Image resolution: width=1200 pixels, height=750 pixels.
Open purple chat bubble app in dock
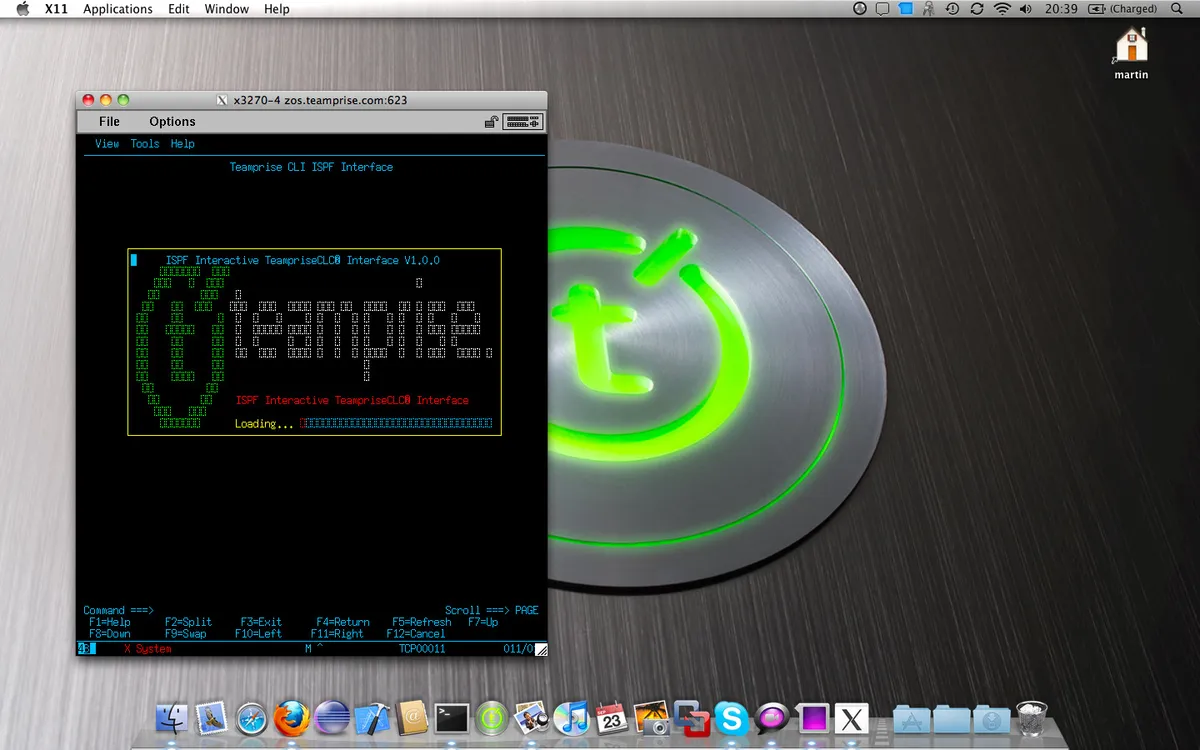click(771, 717)
